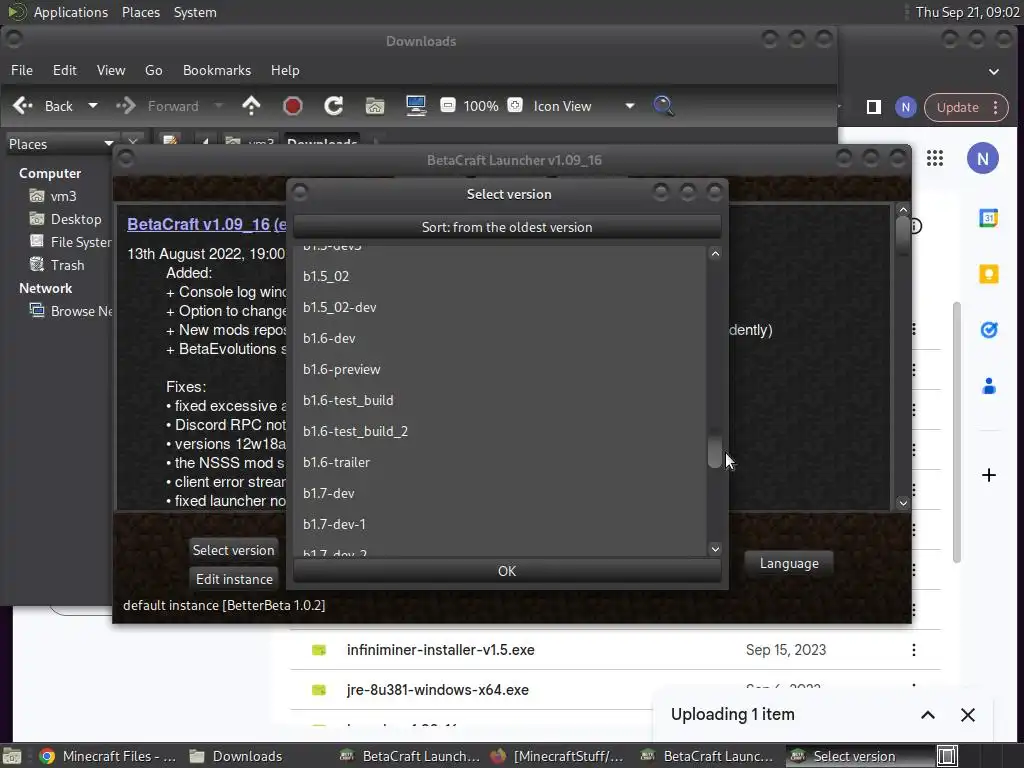Select version b1.6-trailer in the list
Image resolution: width=1024 pixels, height=768 pixels.
(x=500, y=462)
